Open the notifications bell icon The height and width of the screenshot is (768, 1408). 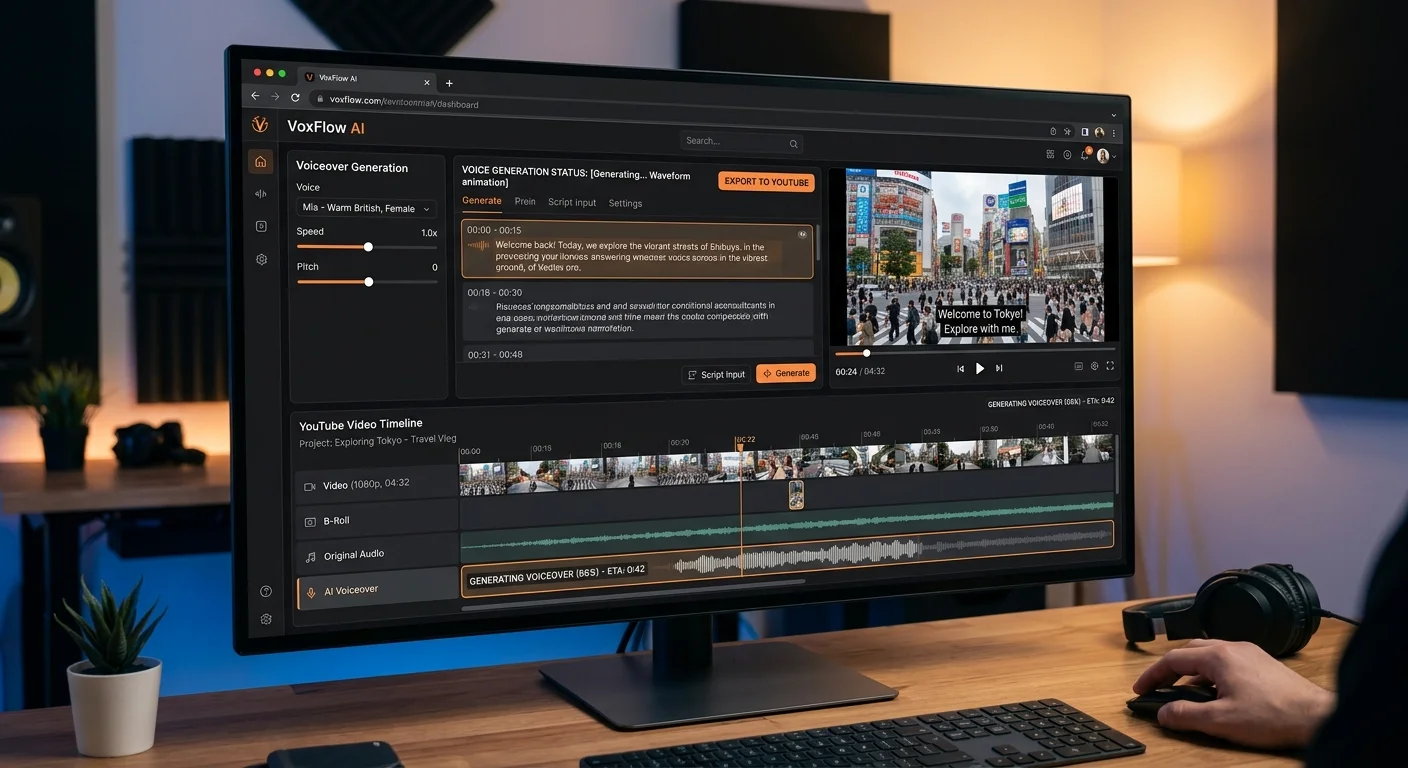[1085, 155]
